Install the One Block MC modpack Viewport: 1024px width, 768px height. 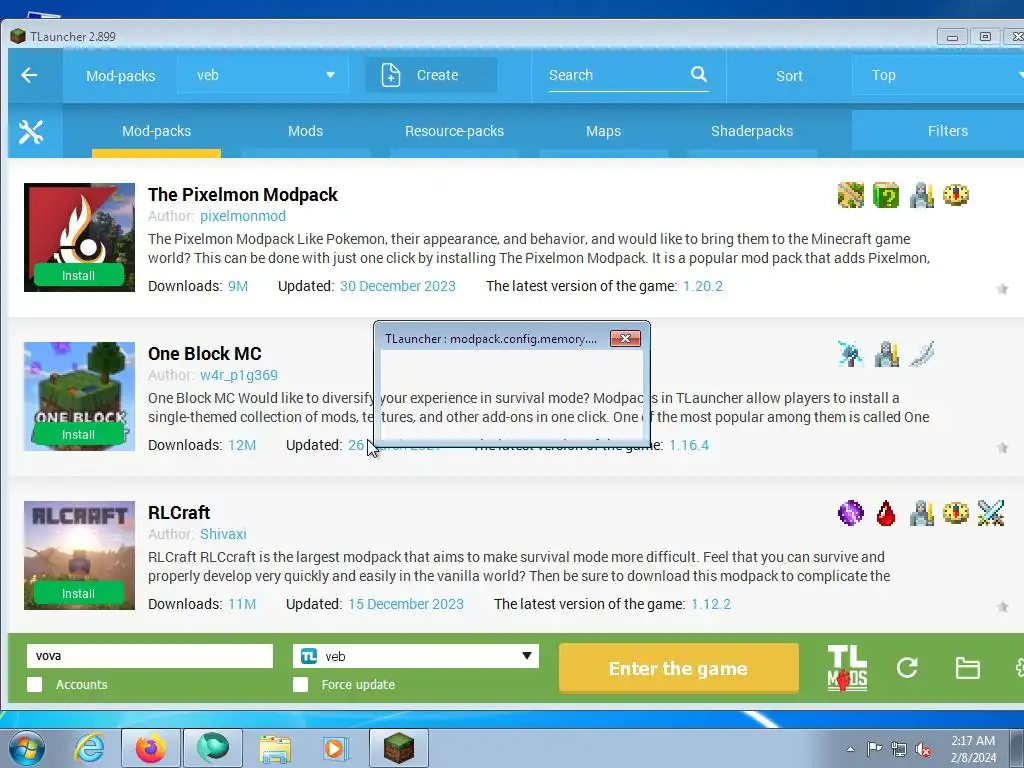pos(78,434)
